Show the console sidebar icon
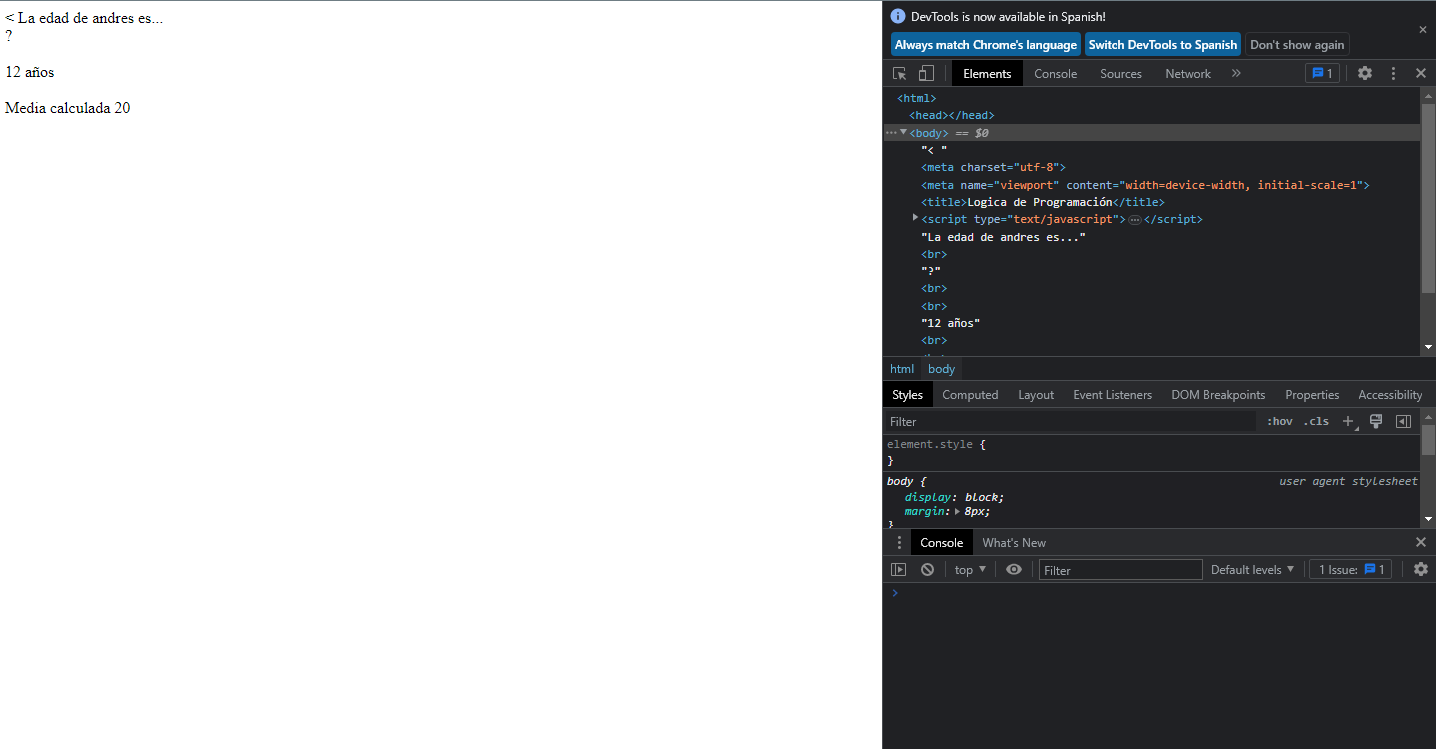This screenshot has width=1436, height=749. point(899,569)
